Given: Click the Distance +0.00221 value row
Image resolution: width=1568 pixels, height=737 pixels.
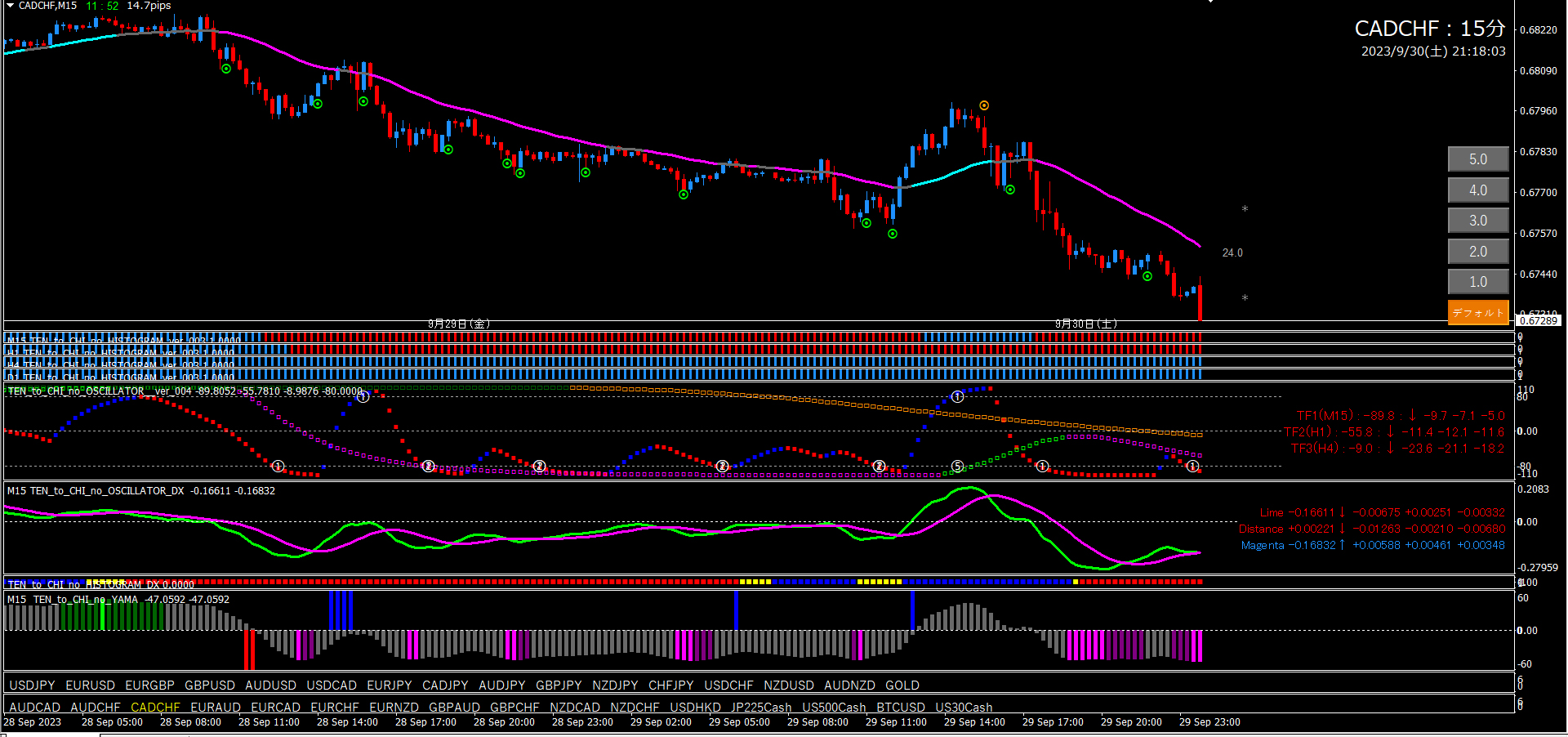Looking at the screenshot, I should click(x=1371, y=529).
